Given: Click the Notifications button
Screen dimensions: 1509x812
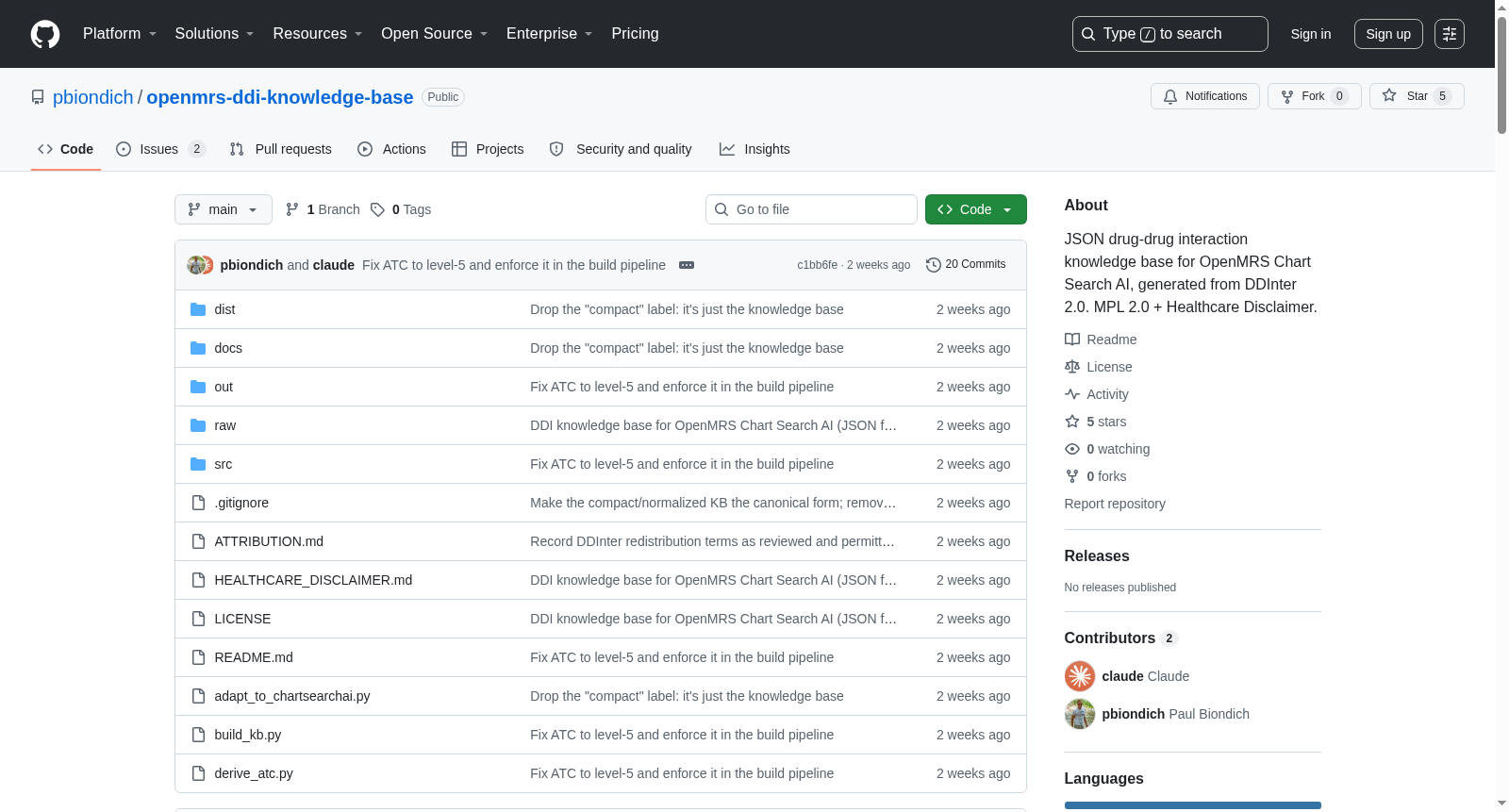Looking at the screenshot, I should click(1205, 96).
